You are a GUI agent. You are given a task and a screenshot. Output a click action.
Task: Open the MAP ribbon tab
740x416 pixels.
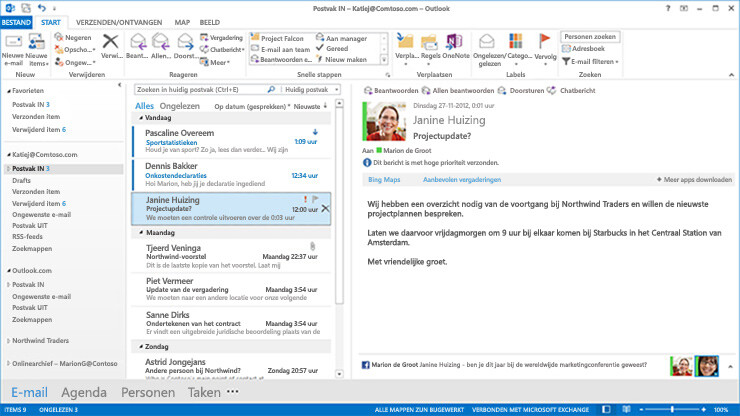[182, 22]
